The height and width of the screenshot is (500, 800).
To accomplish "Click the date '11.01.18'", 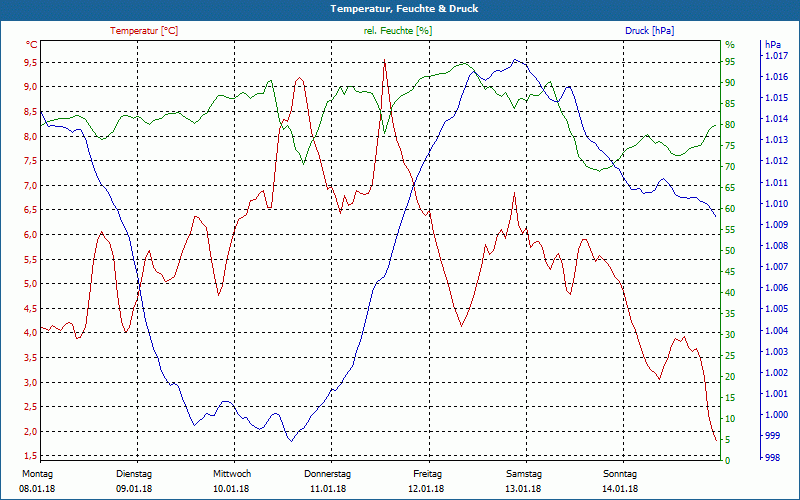I will pyautogui.click(x=328, y=489).
